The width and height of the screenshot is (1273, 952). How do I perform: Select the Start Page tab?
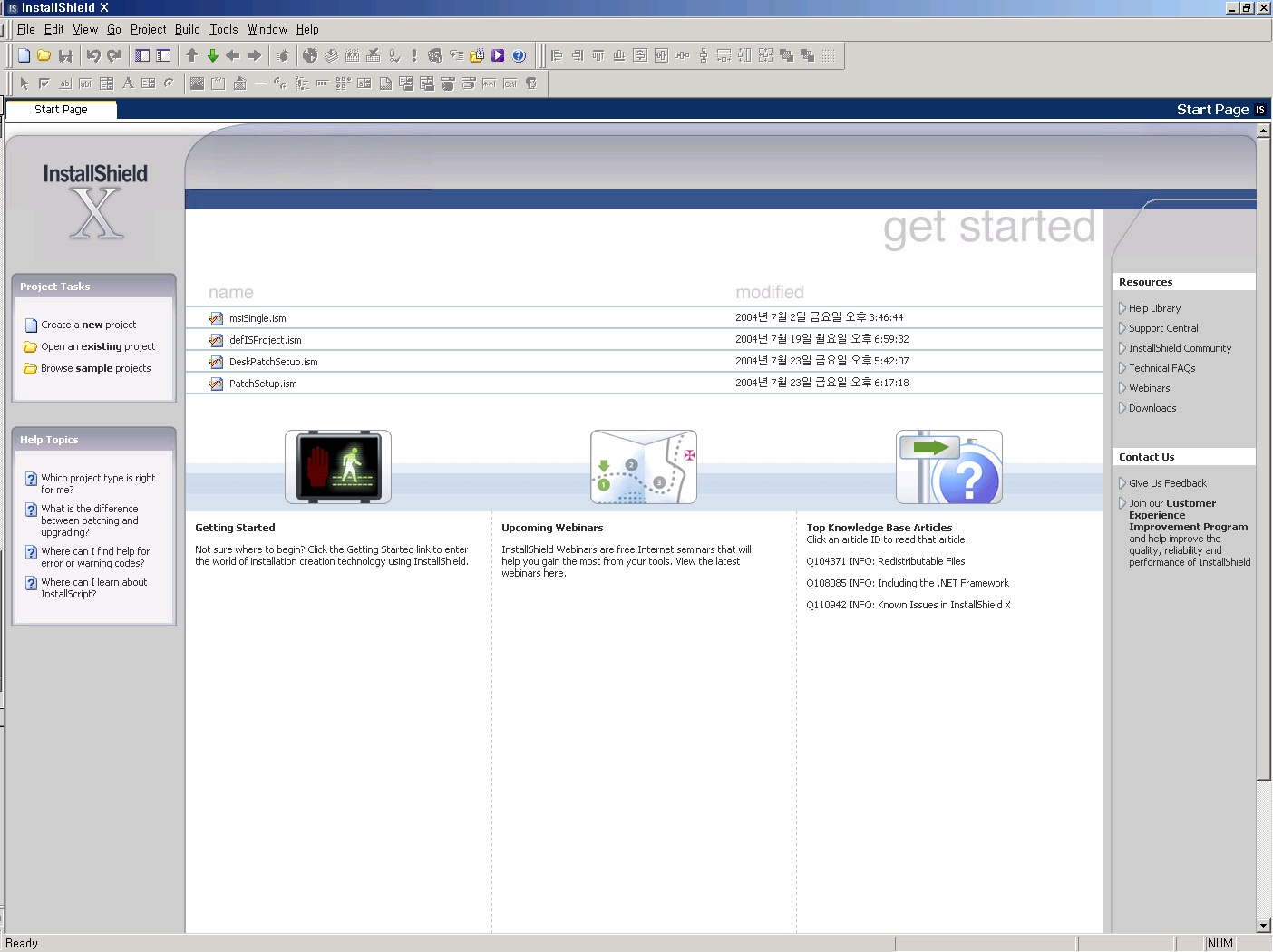point(62,110)
